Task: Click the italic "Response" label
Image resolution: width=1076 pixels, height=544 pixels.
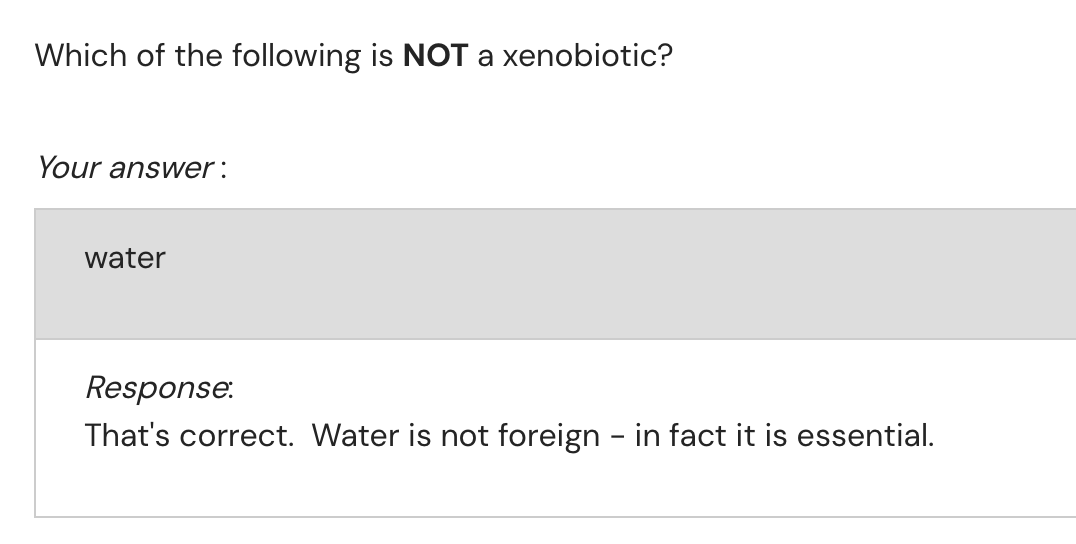Action: [x=158, y=385]
